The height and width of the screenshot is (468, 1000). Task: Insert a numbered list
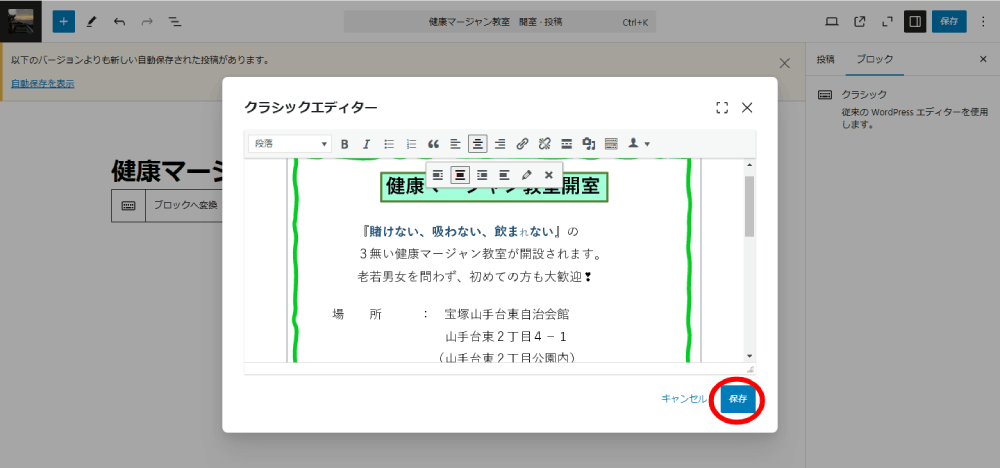tap(411, 144)
